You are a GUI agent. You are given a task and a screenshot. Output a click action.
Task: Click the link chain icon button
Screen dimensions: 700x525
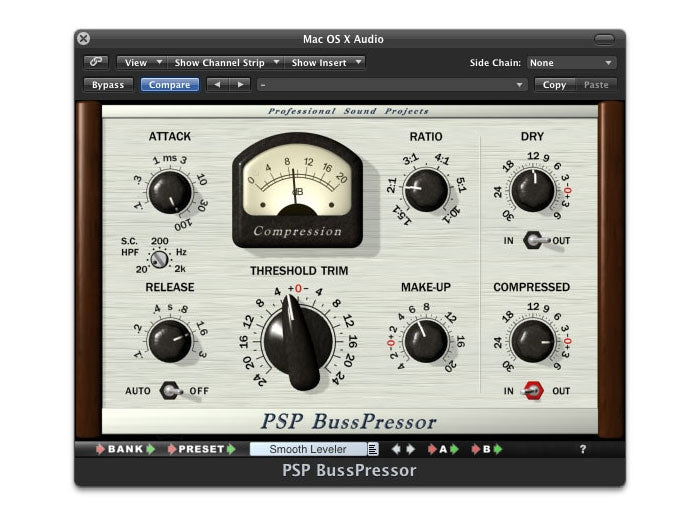click(x=96, y=62)
